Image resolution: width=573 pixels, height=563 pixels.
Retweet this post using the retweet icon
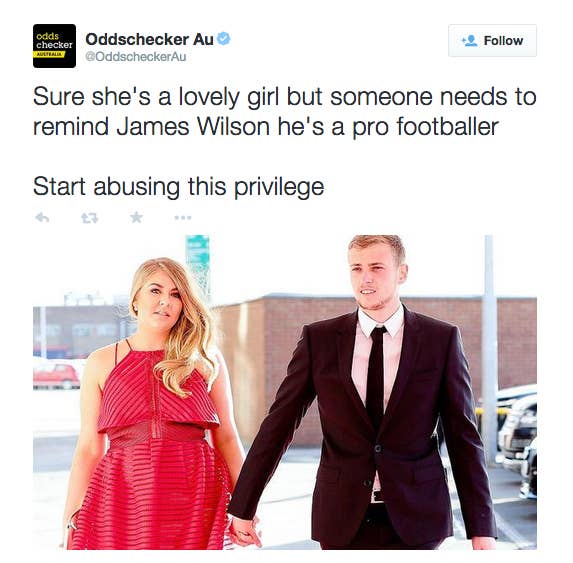tap(90, 218)
